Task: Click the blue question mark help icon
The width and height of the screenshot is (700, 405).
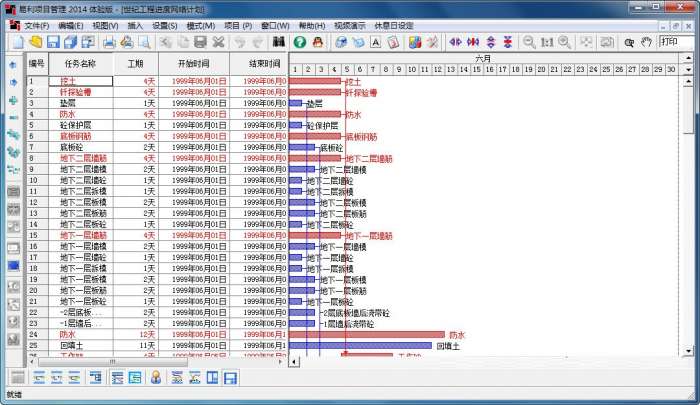Action: point(299,42)
